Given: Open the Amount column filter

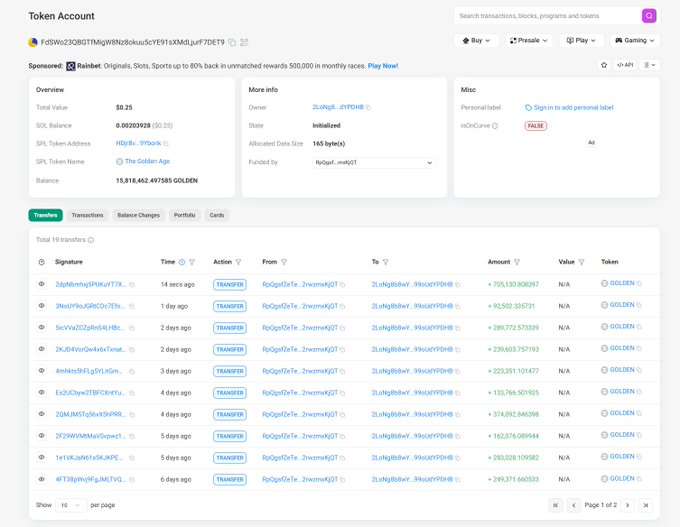Looking at the screenshot, I should [517, 262].
